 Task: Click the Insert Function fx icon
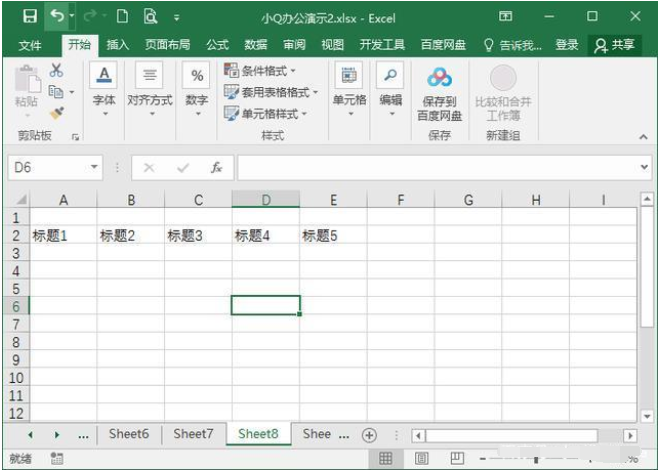point(216,168)
